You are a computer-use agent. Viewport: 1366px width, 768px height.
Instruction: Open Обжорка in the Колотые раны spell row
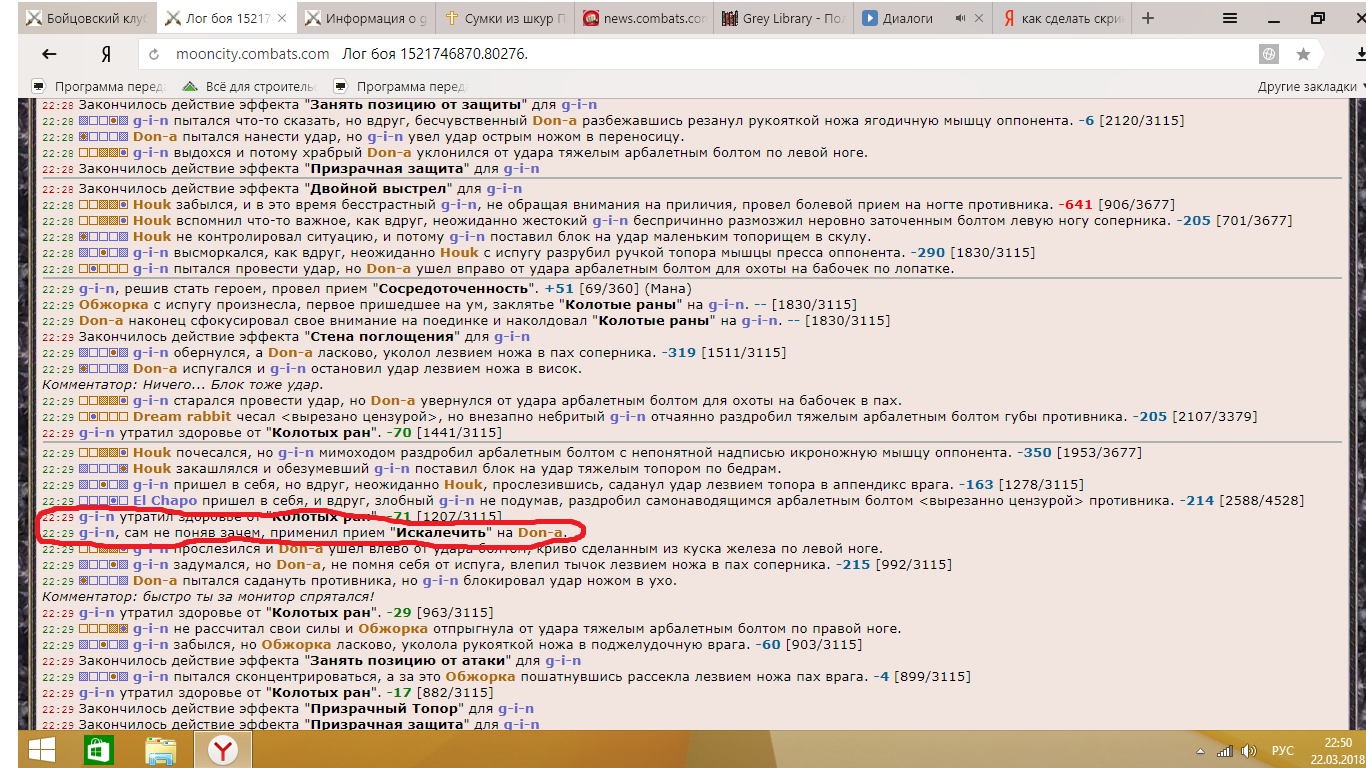pos(113,304)
